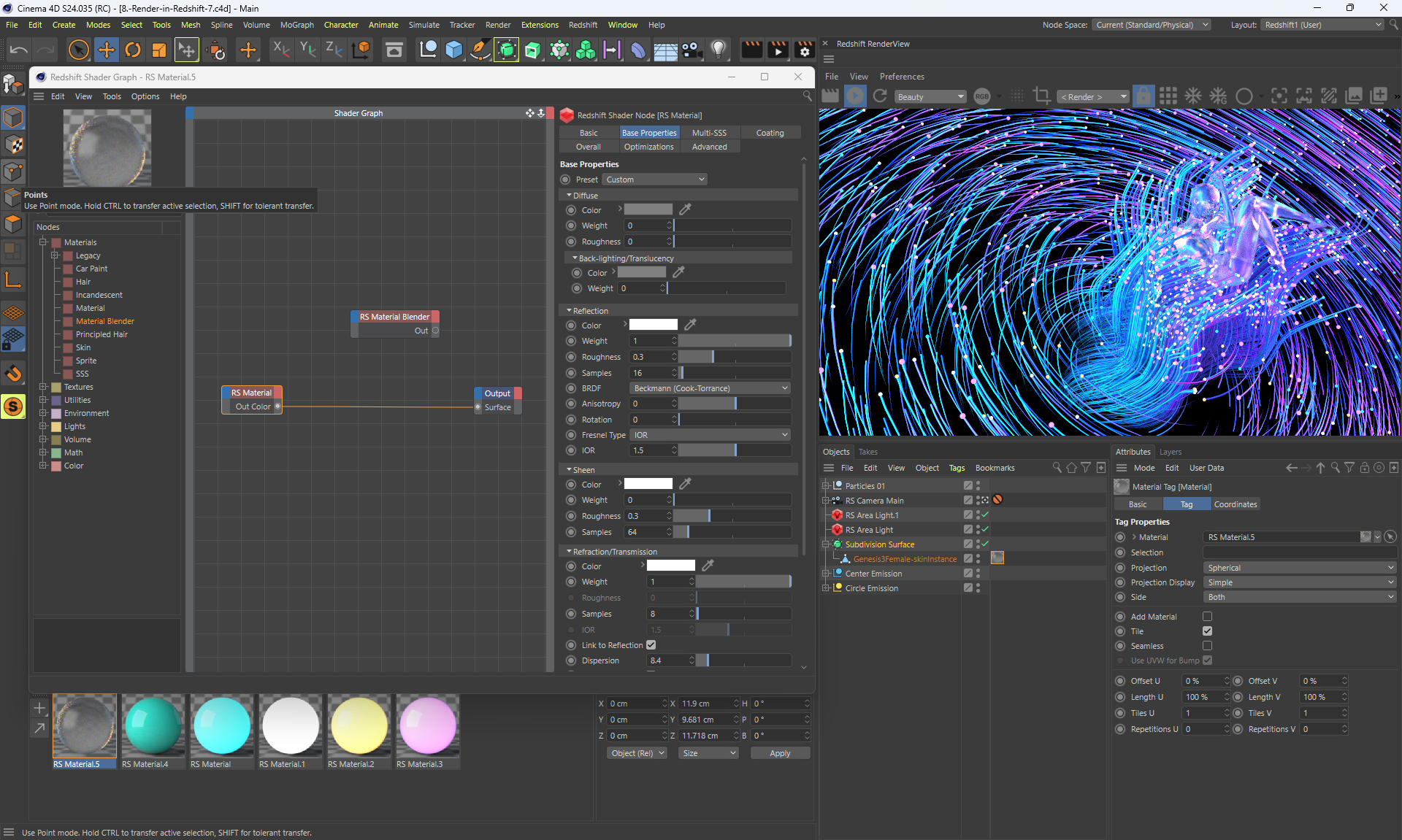Expand the Textures node category

(x=43, y=387)
